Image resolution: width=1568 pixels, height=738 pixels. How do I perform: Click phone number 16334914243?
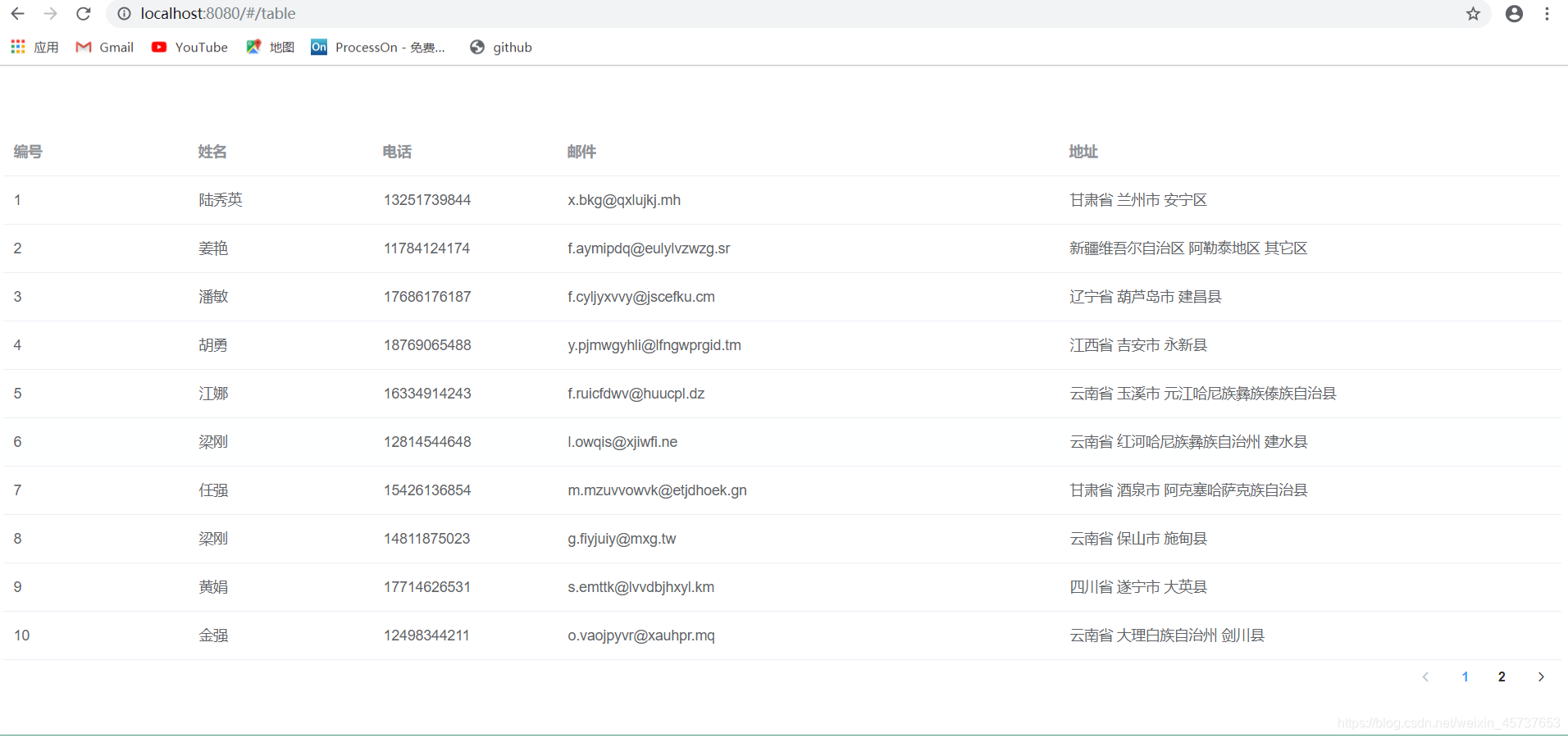[x=427, y=394]
